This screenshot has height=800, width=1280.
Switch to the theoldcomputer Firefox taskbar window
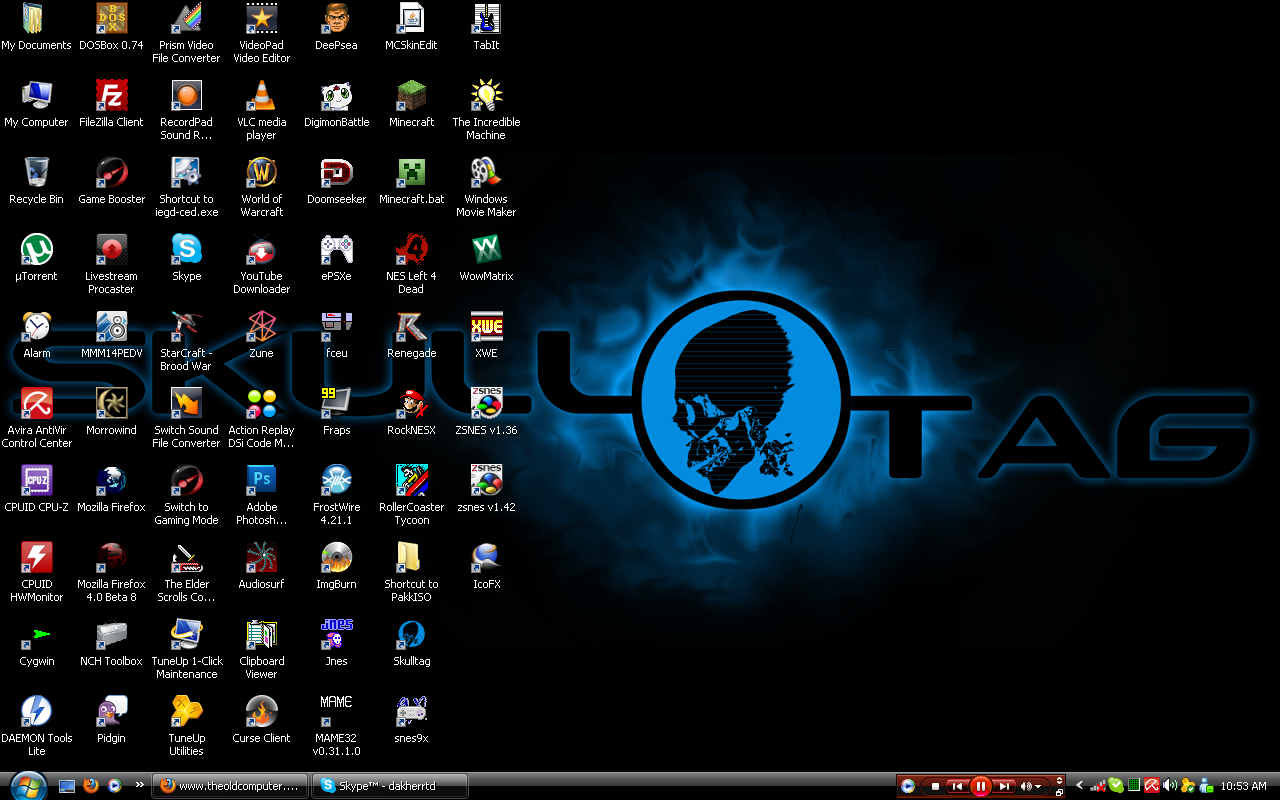point(232,786)
